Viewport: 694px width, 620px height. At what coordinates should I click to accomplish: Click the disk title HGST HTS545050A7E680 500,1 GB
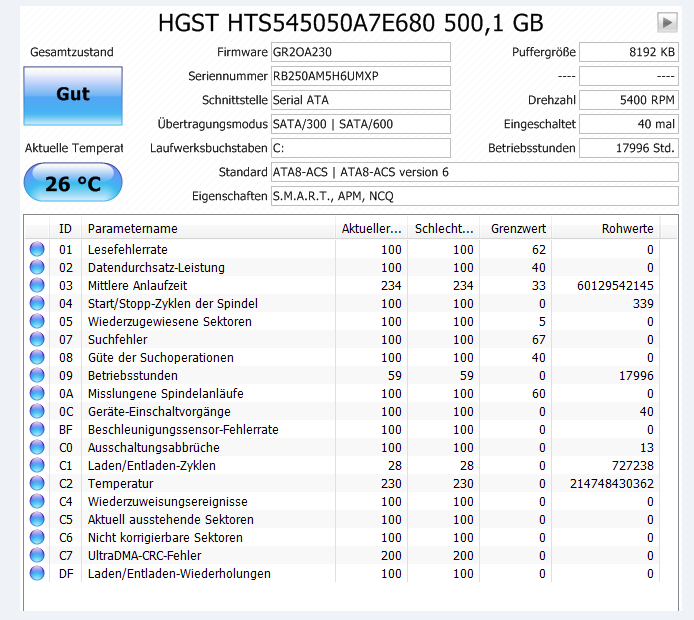tap(351, 23)
